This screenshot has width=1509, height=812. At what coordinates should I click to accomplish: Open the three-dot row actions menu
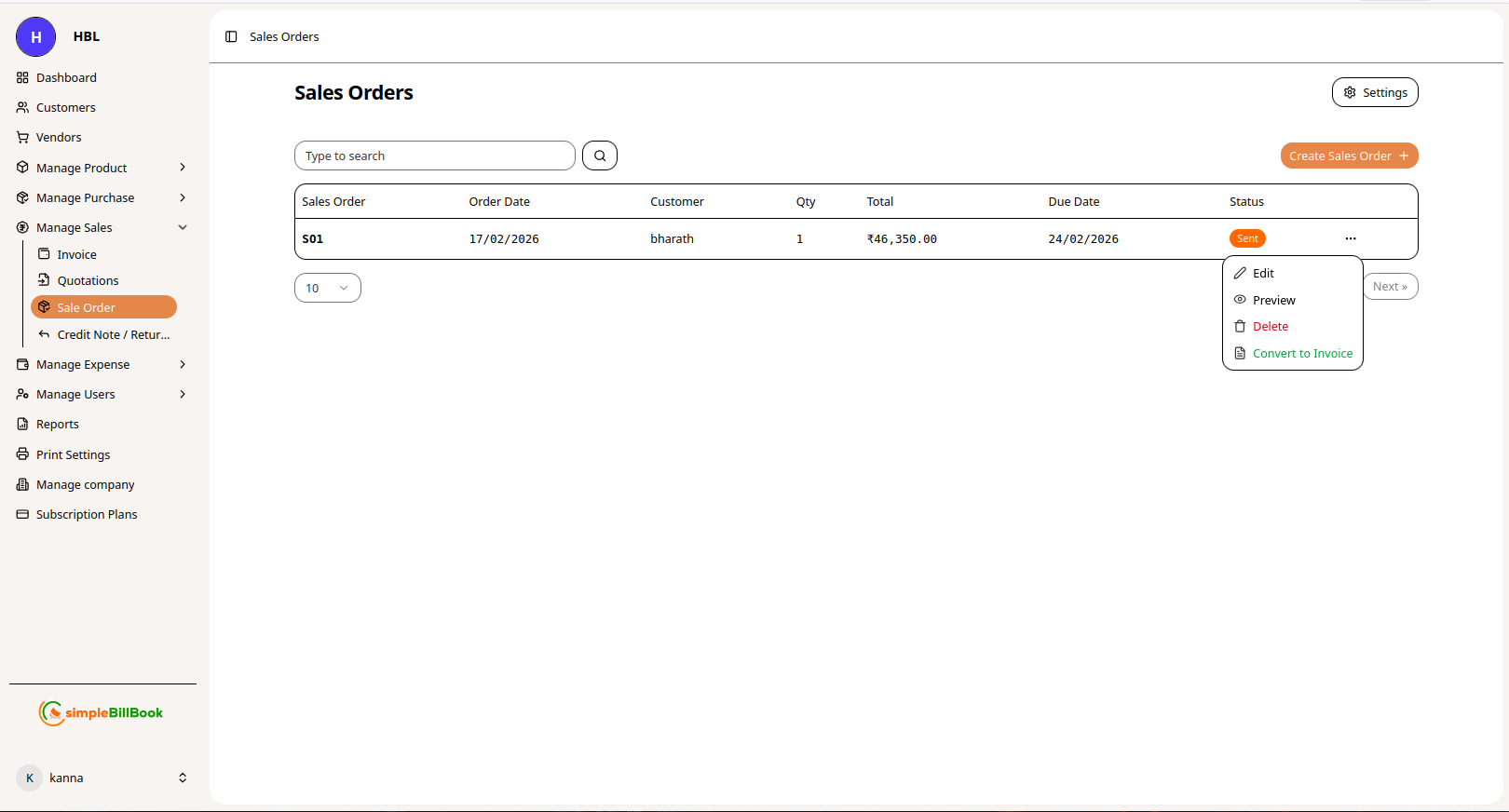point(1350,238)
